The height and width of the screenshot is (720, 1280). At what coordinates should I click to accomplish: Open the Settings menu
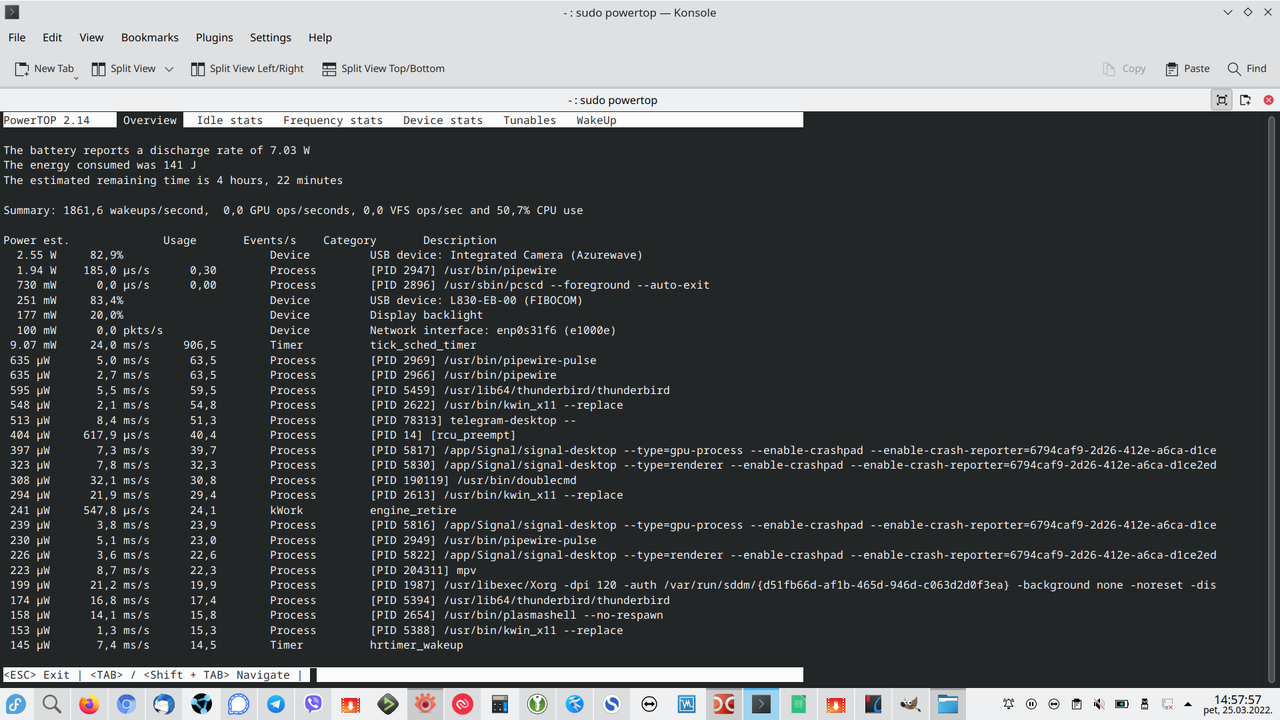tap(270, 37)
